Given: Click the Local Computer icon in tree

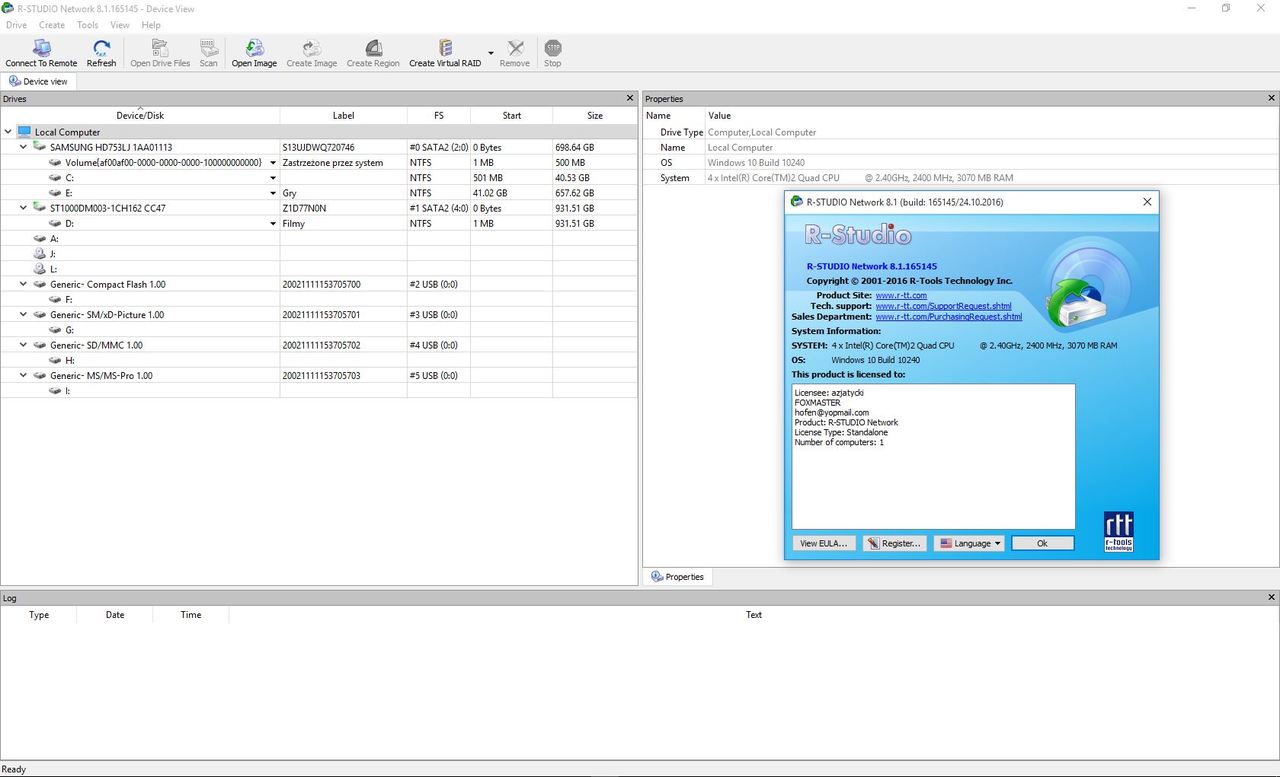Looking at the screenshot, I should 24,131.
